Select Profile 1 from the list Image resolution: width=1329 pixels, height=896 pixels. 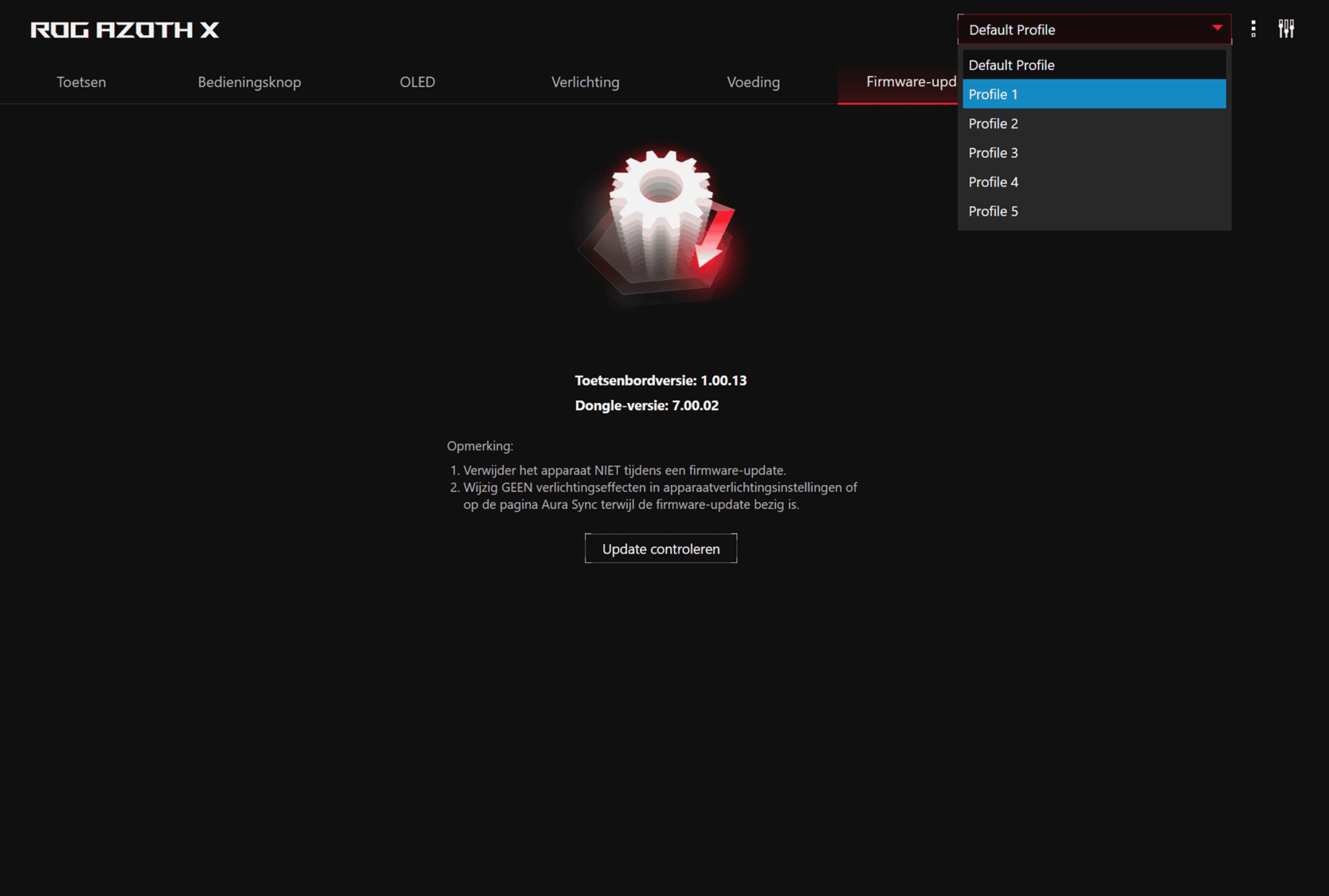[x=1094, y=94]
